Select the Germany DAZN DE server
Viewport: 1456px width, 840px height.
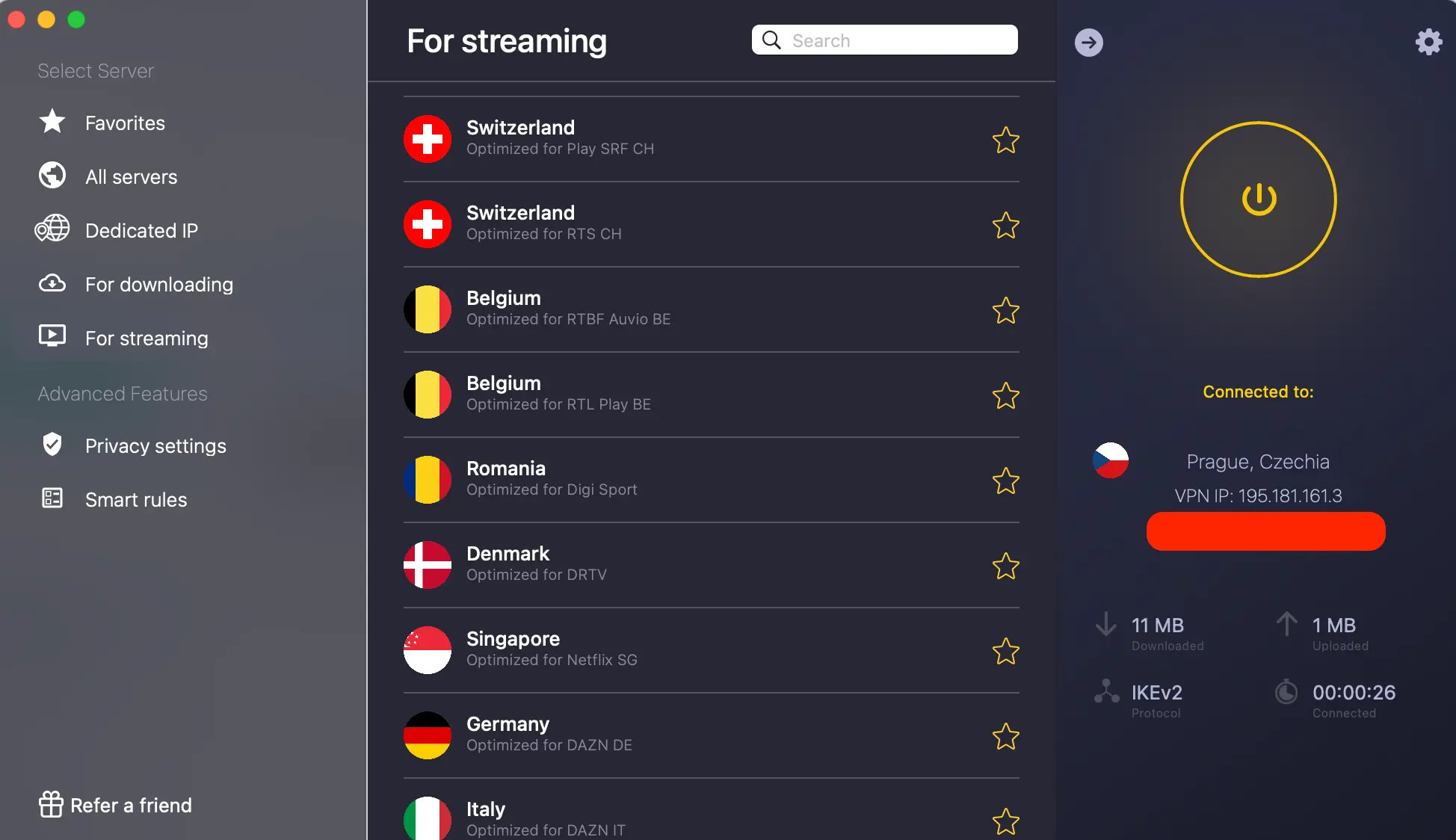click(549, 734)
